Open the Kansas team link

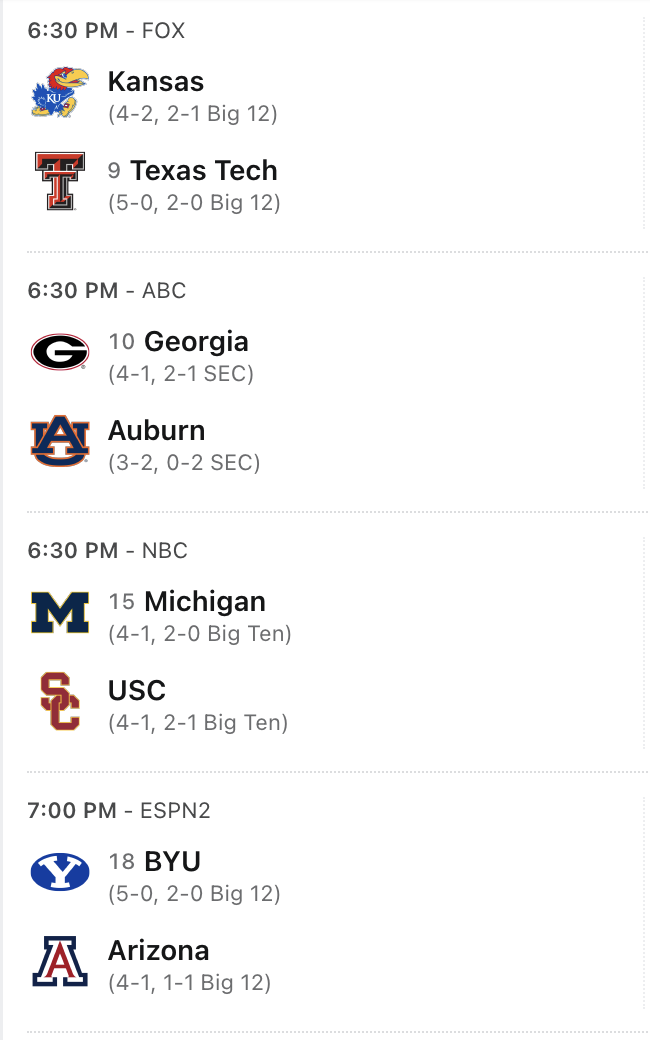click(155, 82)
